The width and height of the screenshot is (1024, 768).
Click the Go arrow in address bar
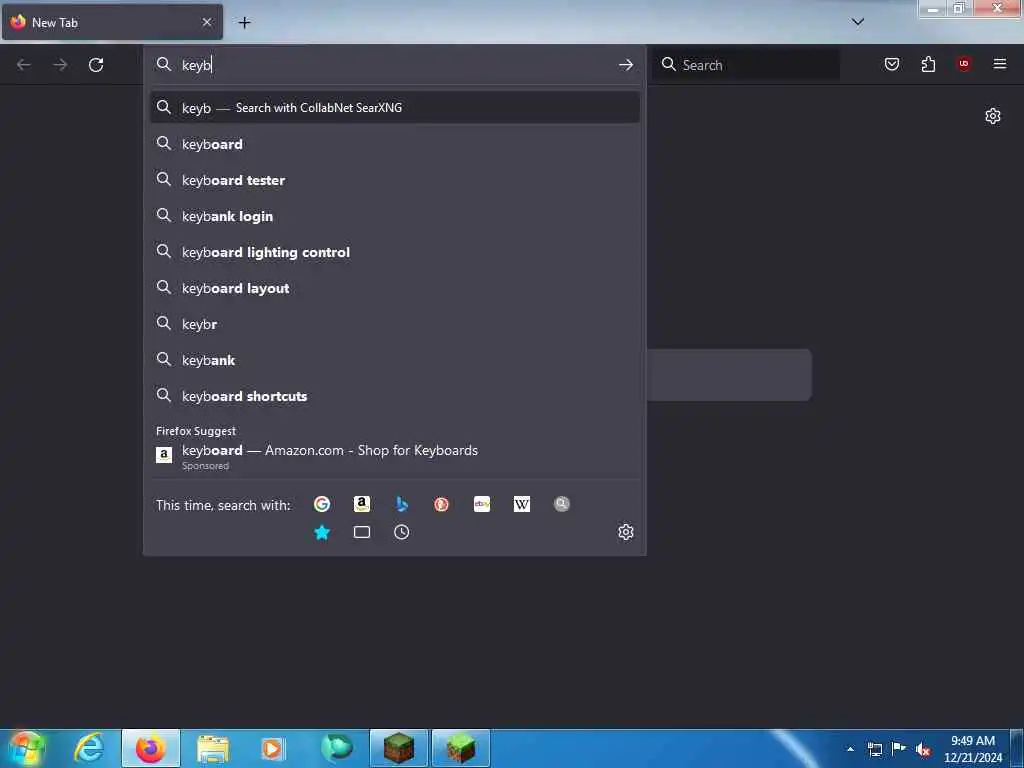point(626,65)
